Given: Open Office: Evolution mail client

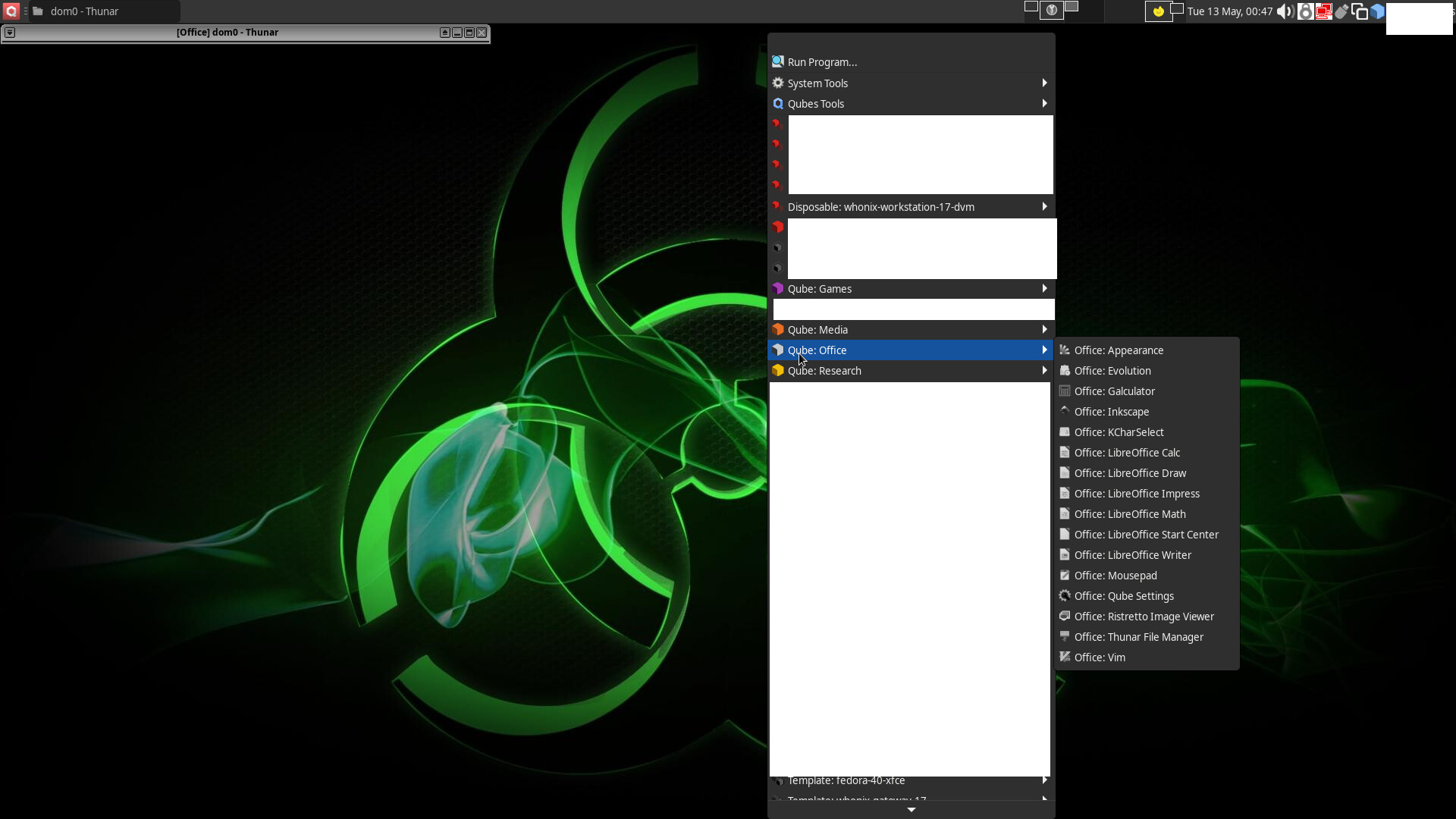Looking at the screenshot, I should click(x=1113, y=370).
